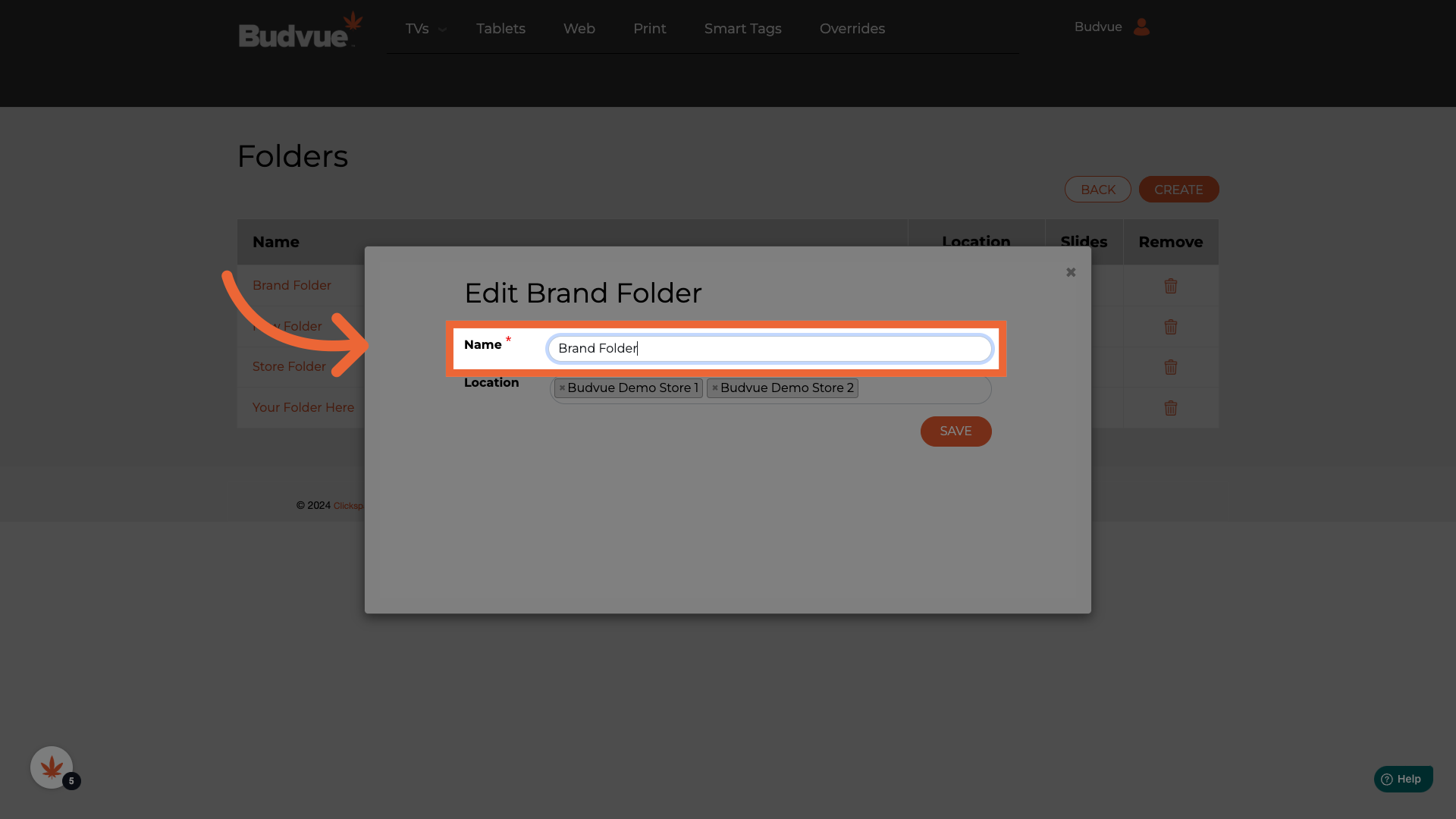Open the Smart Tags menu
Image resolution: width=1456 pixels, height=819 pixels.
742,29
